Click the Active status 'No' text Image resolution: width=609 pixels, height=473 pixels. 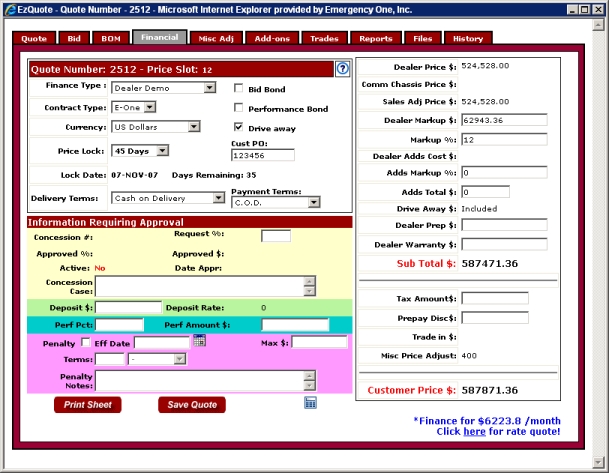coord(100,268)
